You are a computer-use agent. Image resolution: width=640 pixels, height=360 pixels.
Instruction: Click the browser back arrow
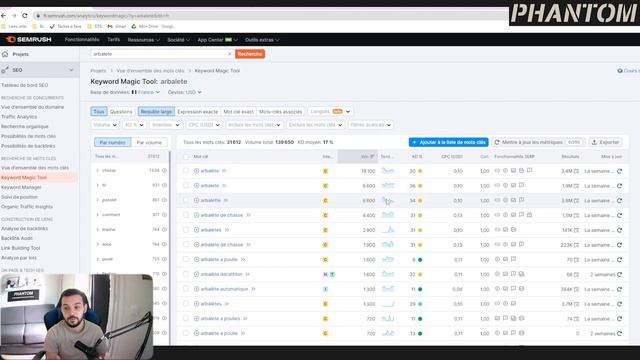pos(4,16)
